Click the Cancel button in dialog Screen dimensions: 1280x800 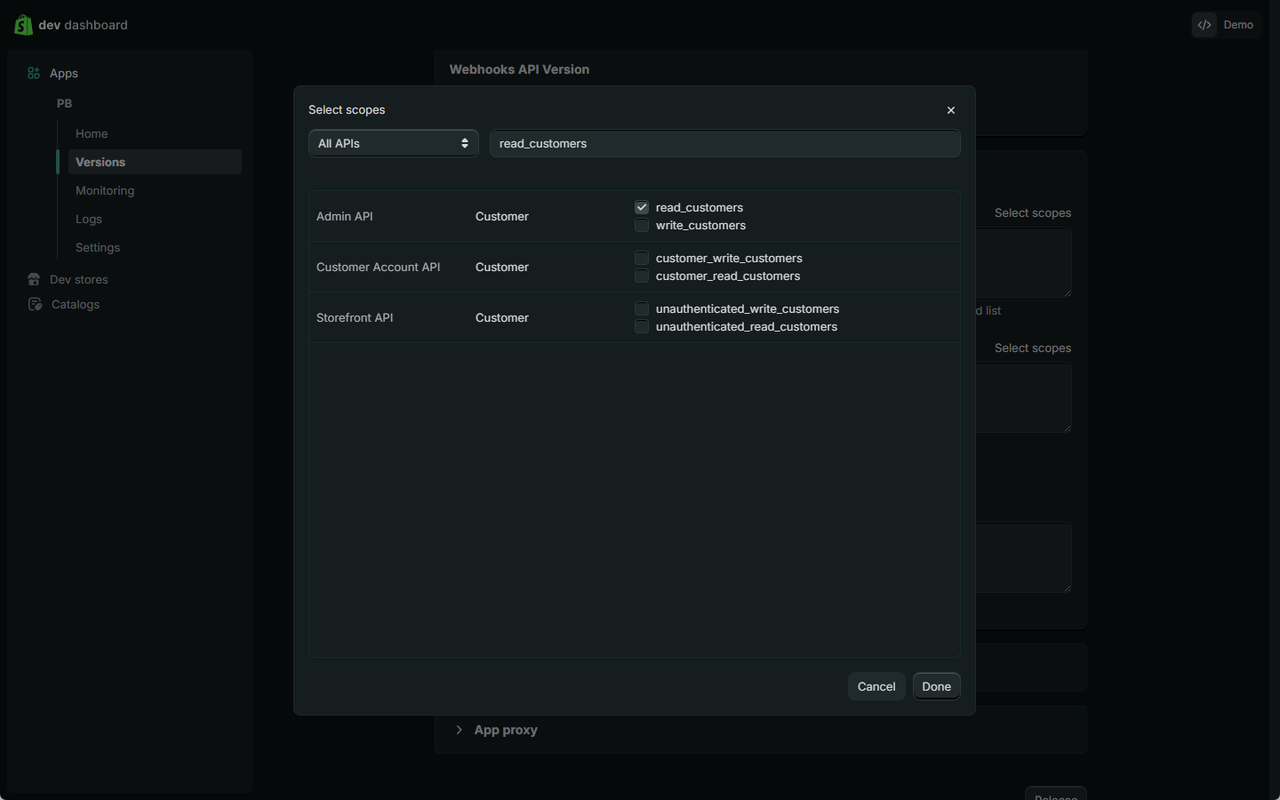(x=876, y=686)
